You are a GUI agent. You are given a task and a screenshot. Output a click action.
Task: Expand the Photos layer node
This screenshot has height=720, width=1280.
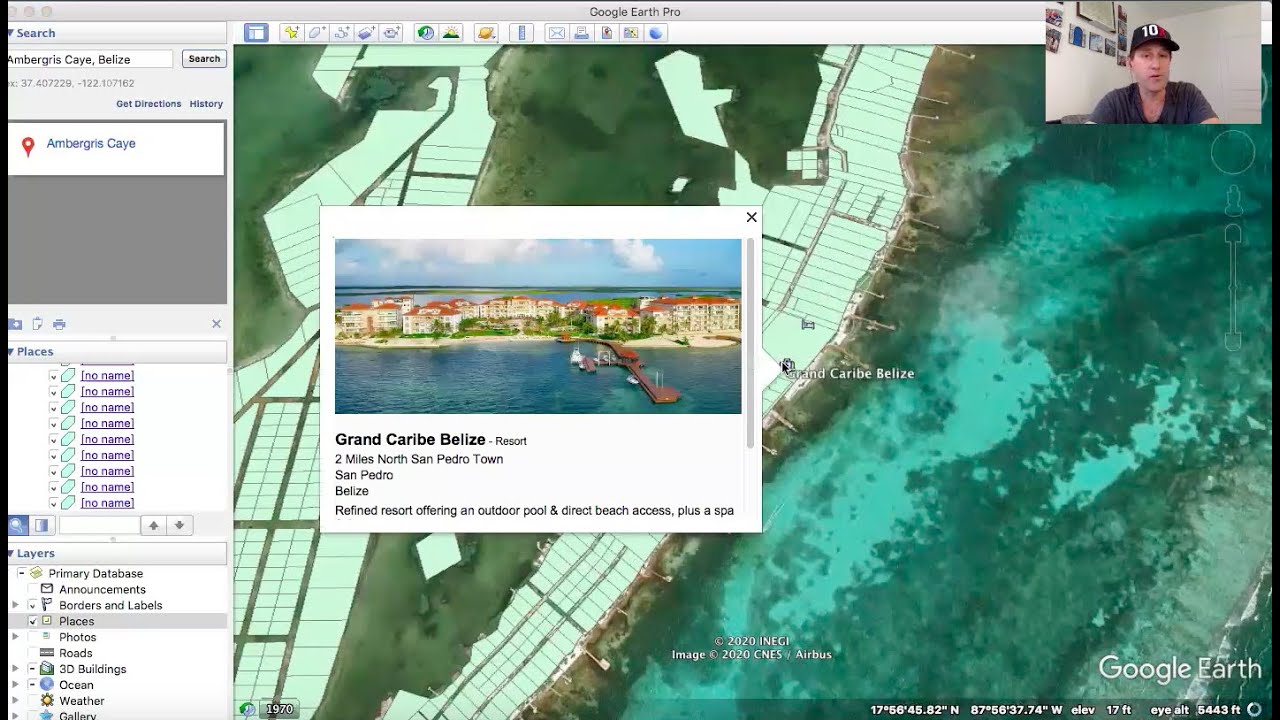15,637
